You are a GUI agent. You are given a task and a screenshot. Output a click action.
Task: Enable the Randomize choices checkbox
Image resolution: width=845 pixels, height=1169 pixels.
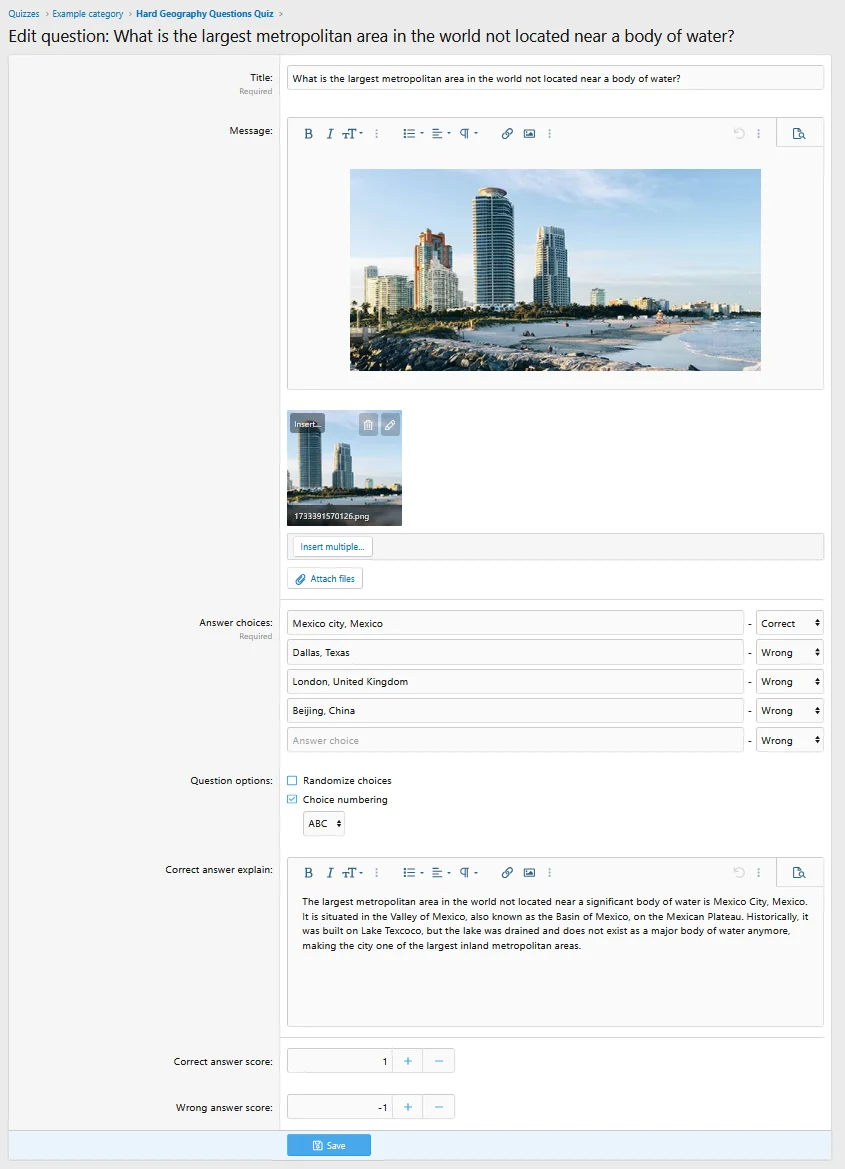pos(292,781)
